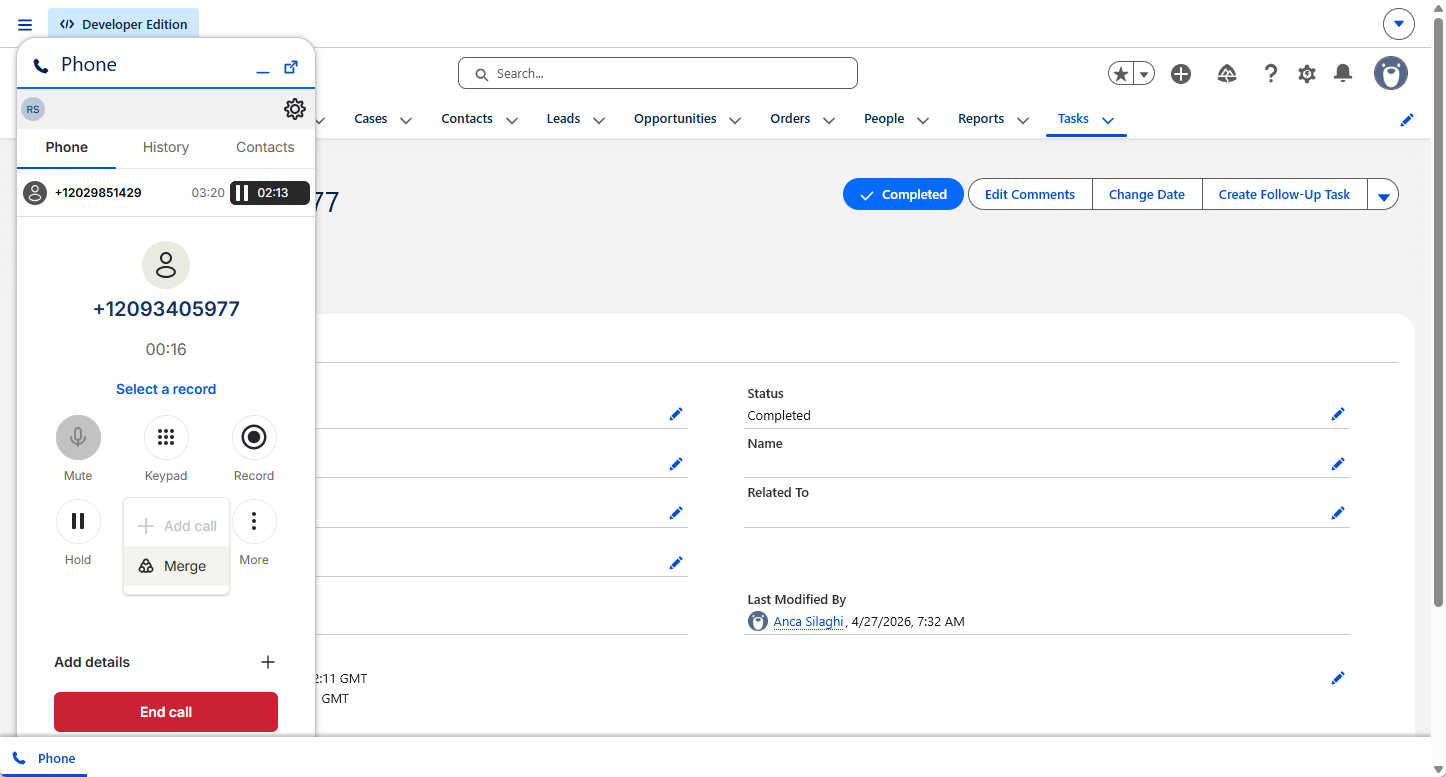Click the active number +12093405977
The width and height of the screenshot is (1446, 777).
pyautogui.click(x=166, y=309)
